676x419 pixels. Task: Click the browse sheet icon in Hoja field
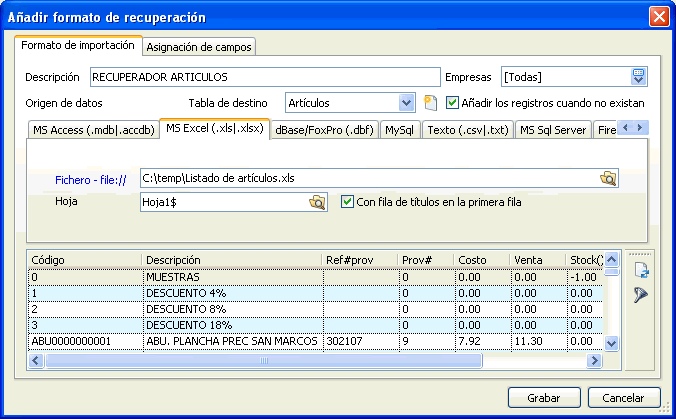tap(317, 202)
